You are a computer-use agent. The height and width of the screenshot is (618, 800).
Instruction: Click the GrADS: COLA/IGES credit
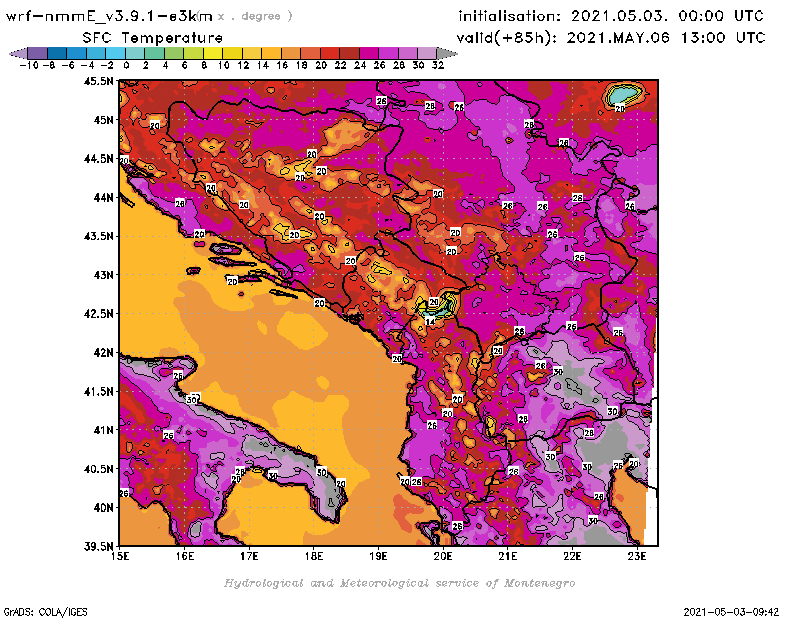(x=46, y=612)
